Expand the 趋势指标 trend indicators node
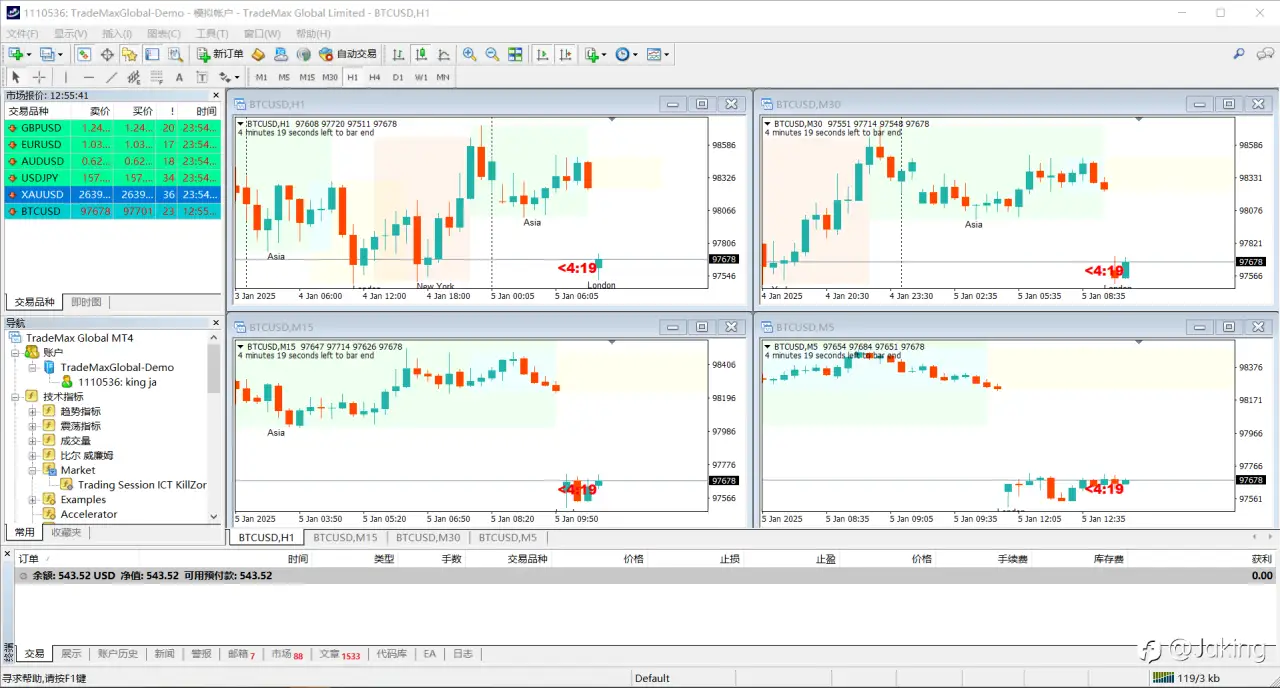Viewport: 1280px width, 688px height. pos(33,411)
